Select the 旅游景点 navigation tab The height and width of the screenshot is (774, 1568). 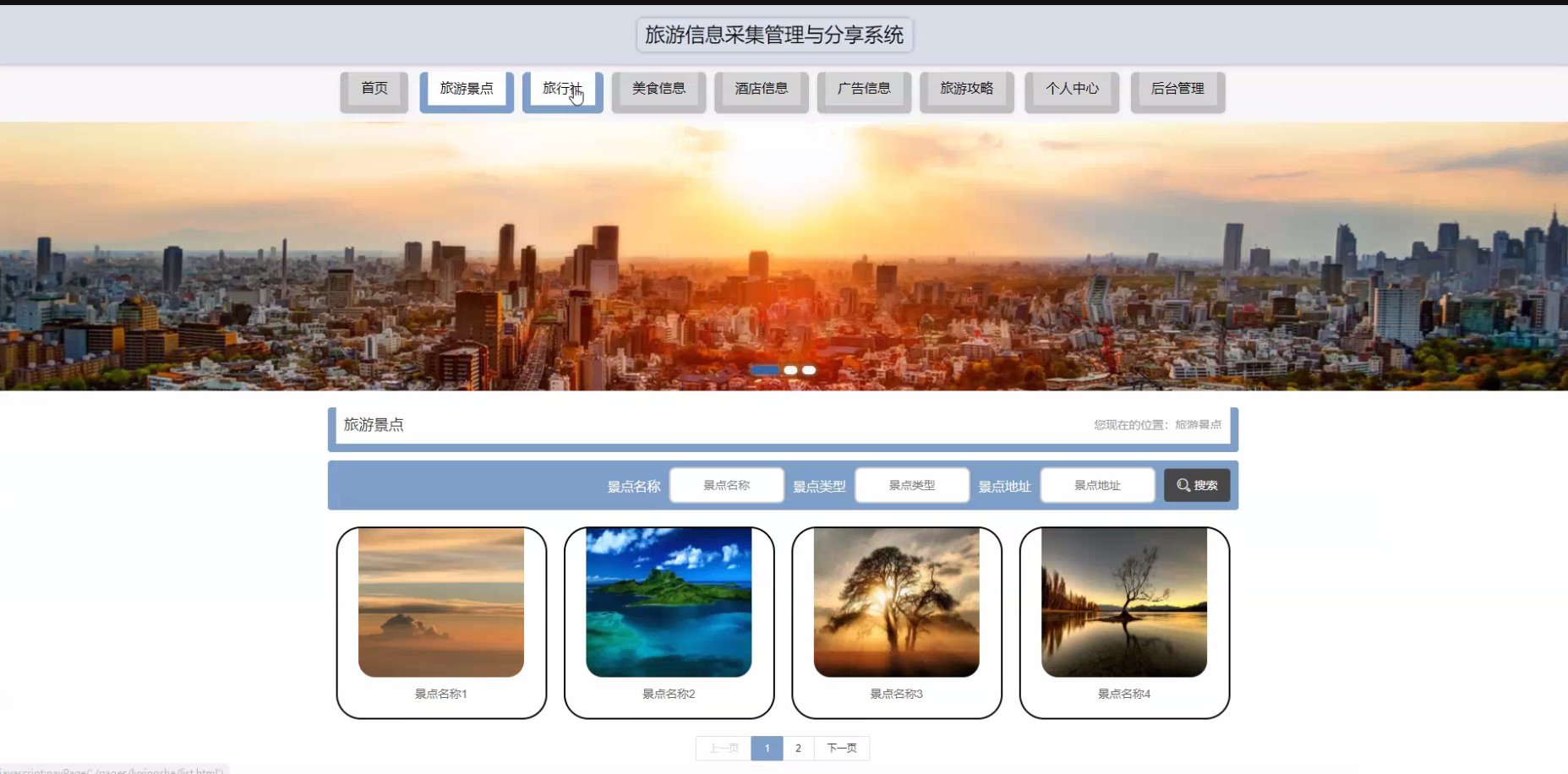tap(465, 88)
